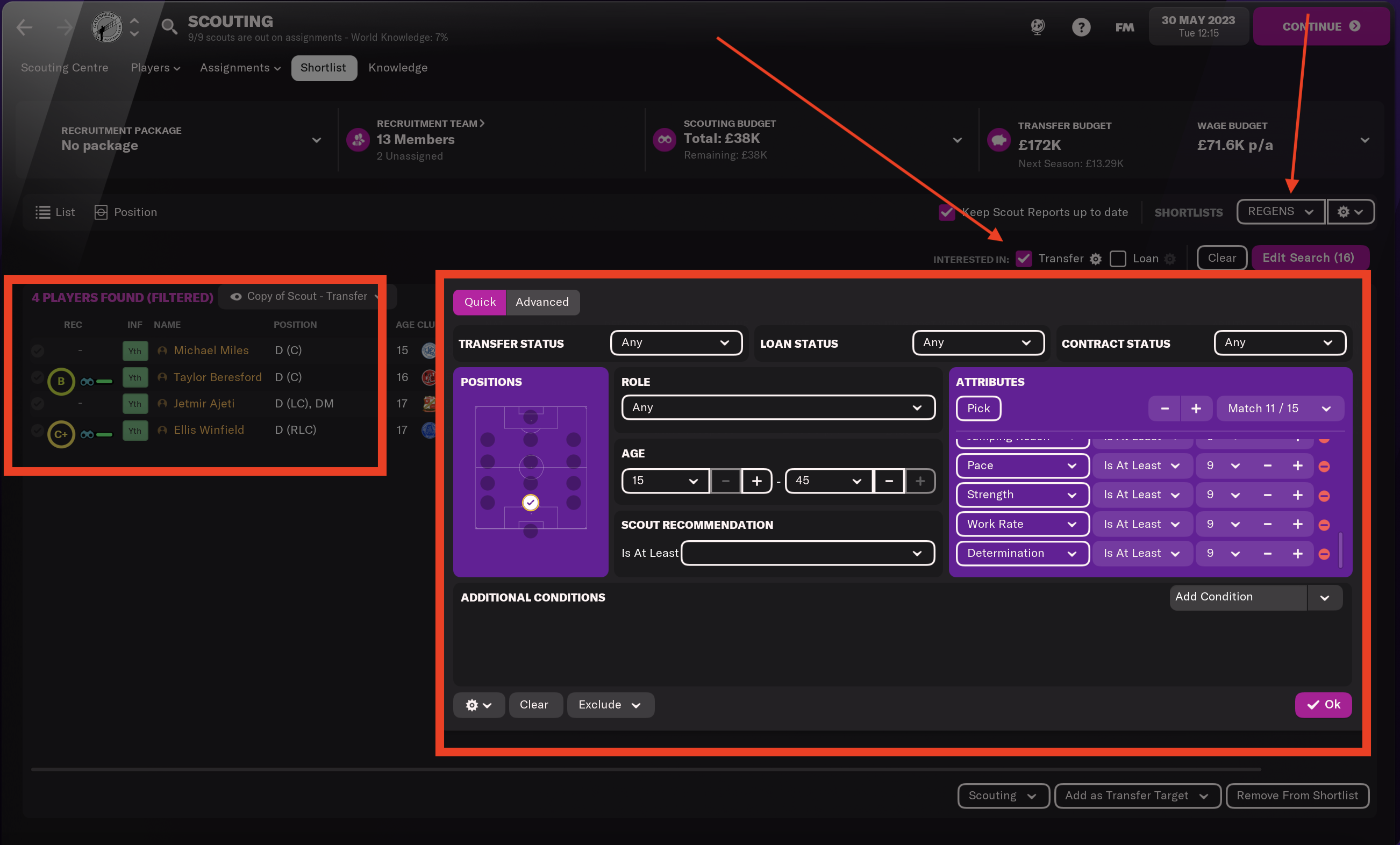Decrease maximum age with minus button
This screenshot has height=845, width=1400.
tap(889, 481)
